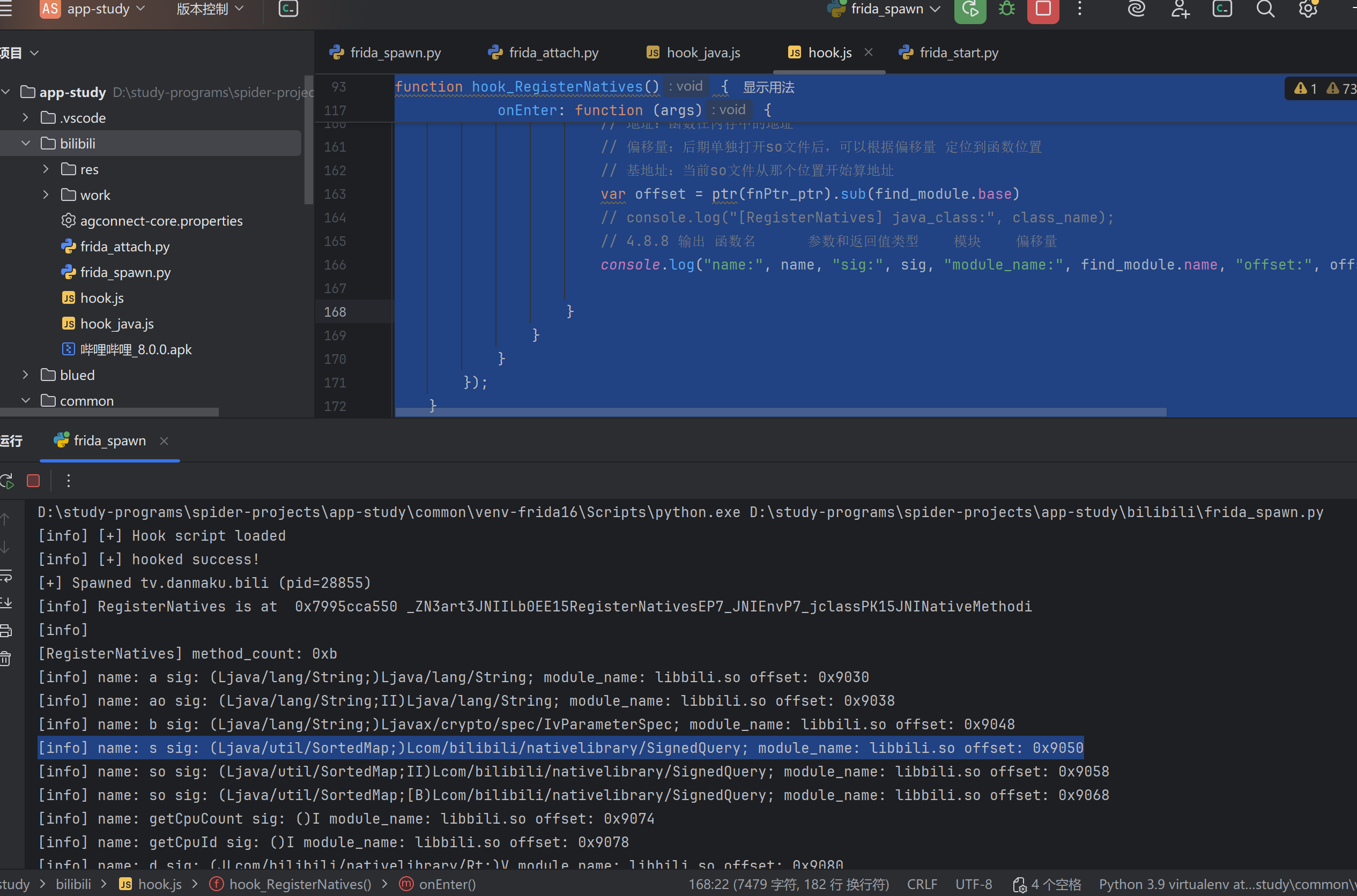Click the 显示用法 show usages hint
1357x896 pixels.
pos(768,87)
